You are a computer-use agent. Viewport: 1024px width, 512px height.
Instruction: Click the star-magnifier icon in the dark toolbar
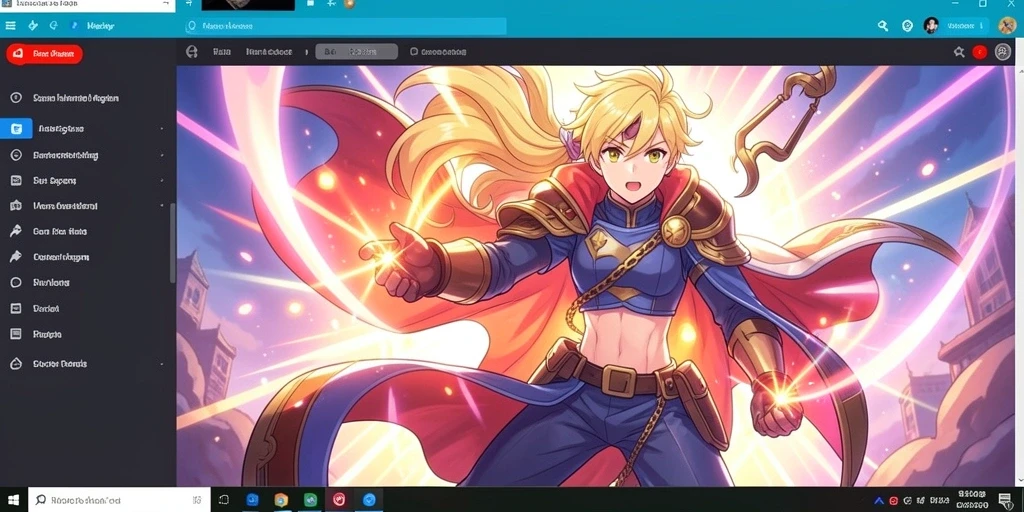959,52
